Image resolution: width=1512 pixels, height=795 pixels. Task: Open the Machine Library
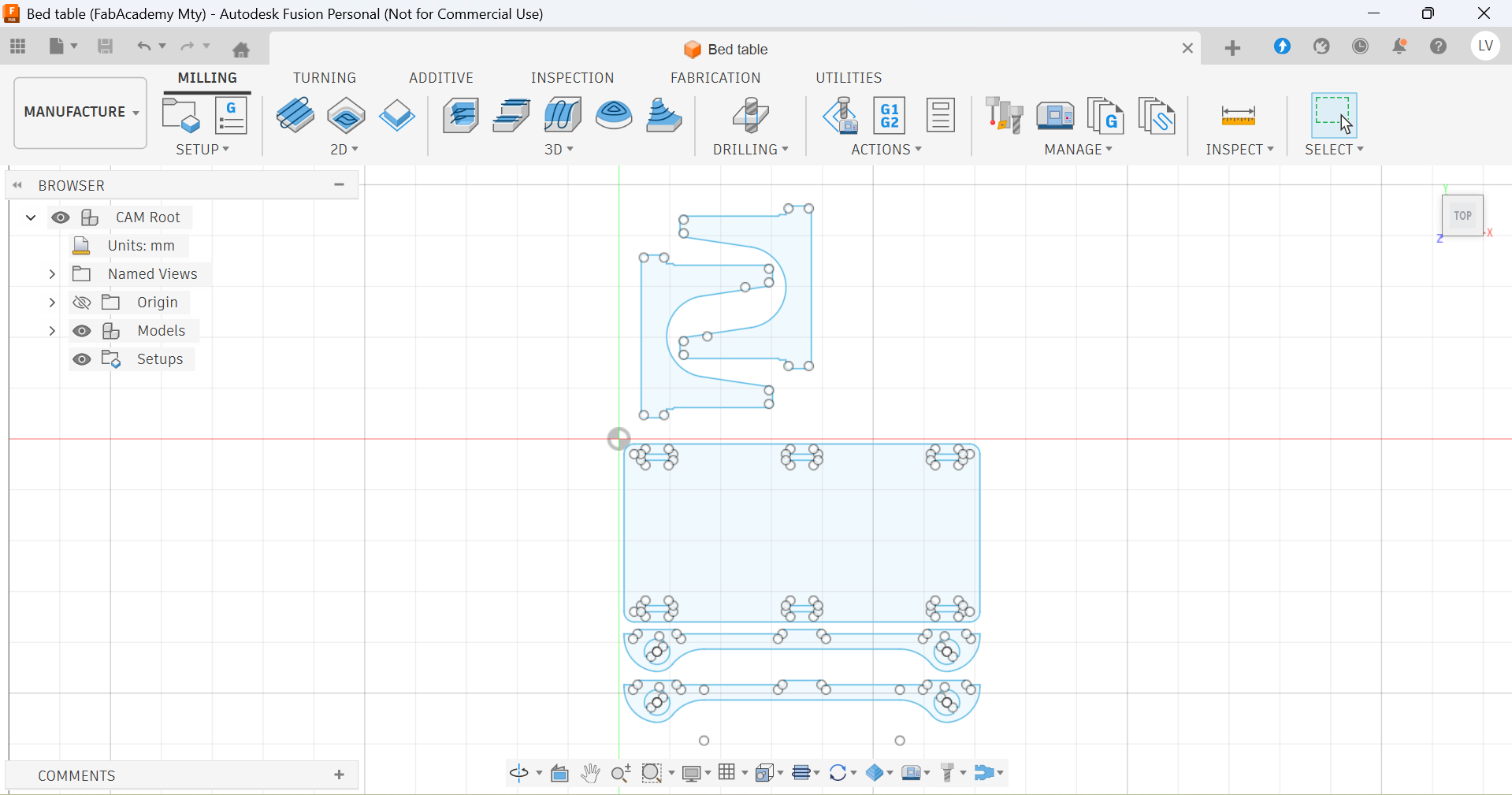1056,115
